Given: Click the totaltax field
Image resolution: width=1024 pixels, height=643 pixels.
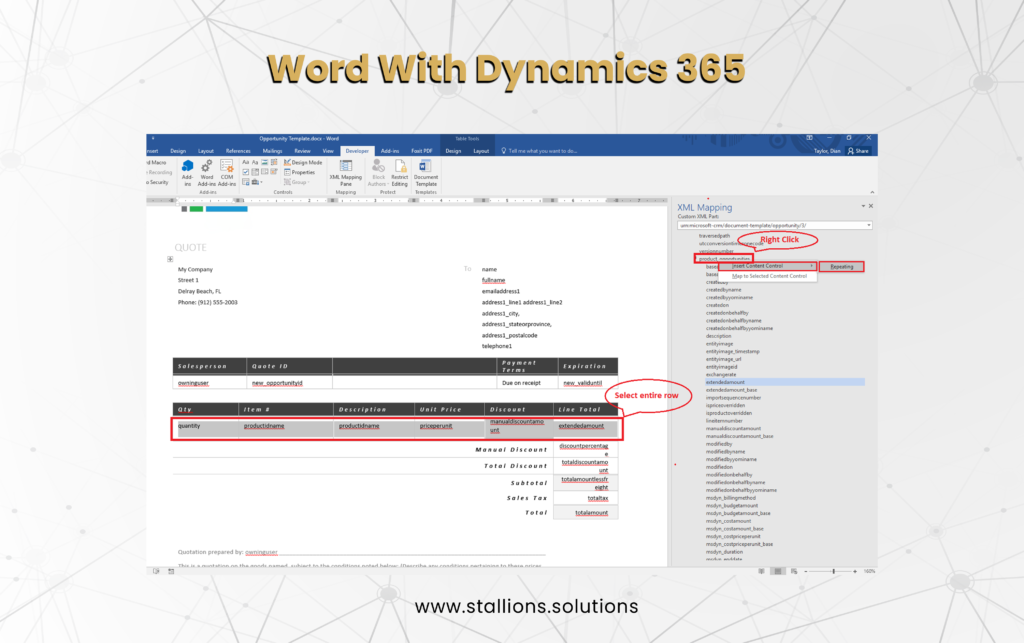Looking at the screenshot, I should click(x=598, y=498).
